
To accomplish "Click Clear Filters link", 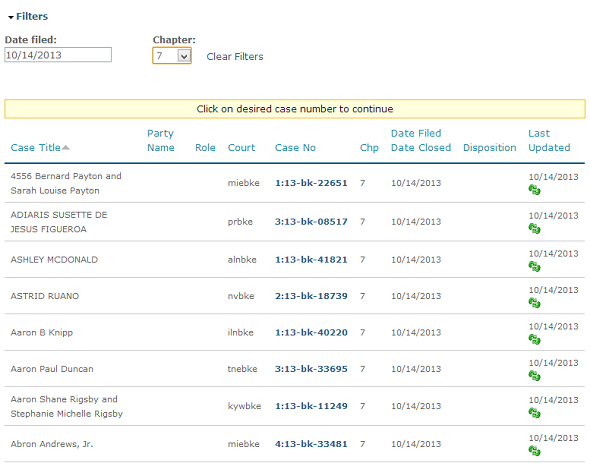I will coord(235,56).
